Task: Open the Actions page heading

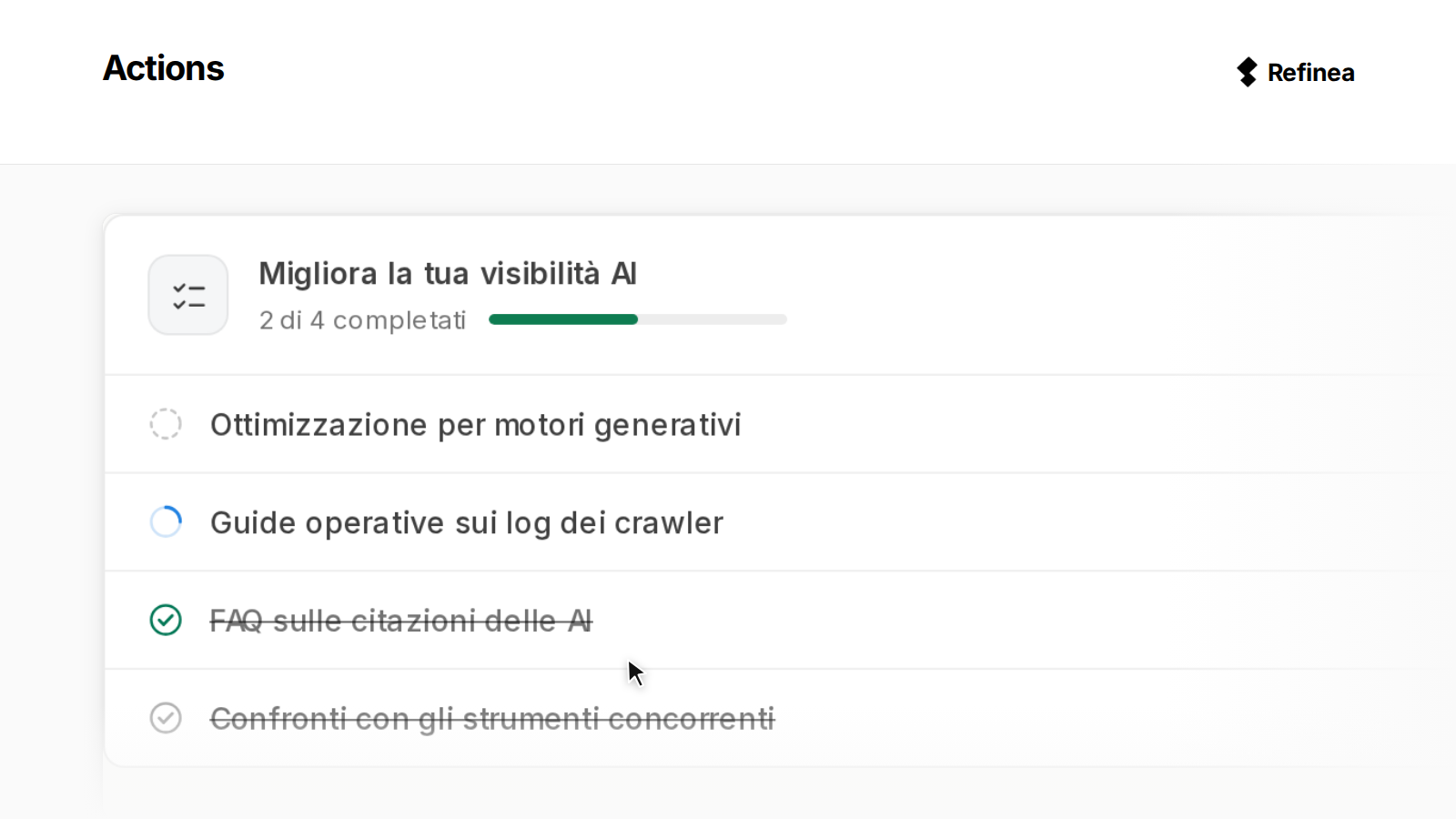Action: pyautogui.click(x=163, y=68)
